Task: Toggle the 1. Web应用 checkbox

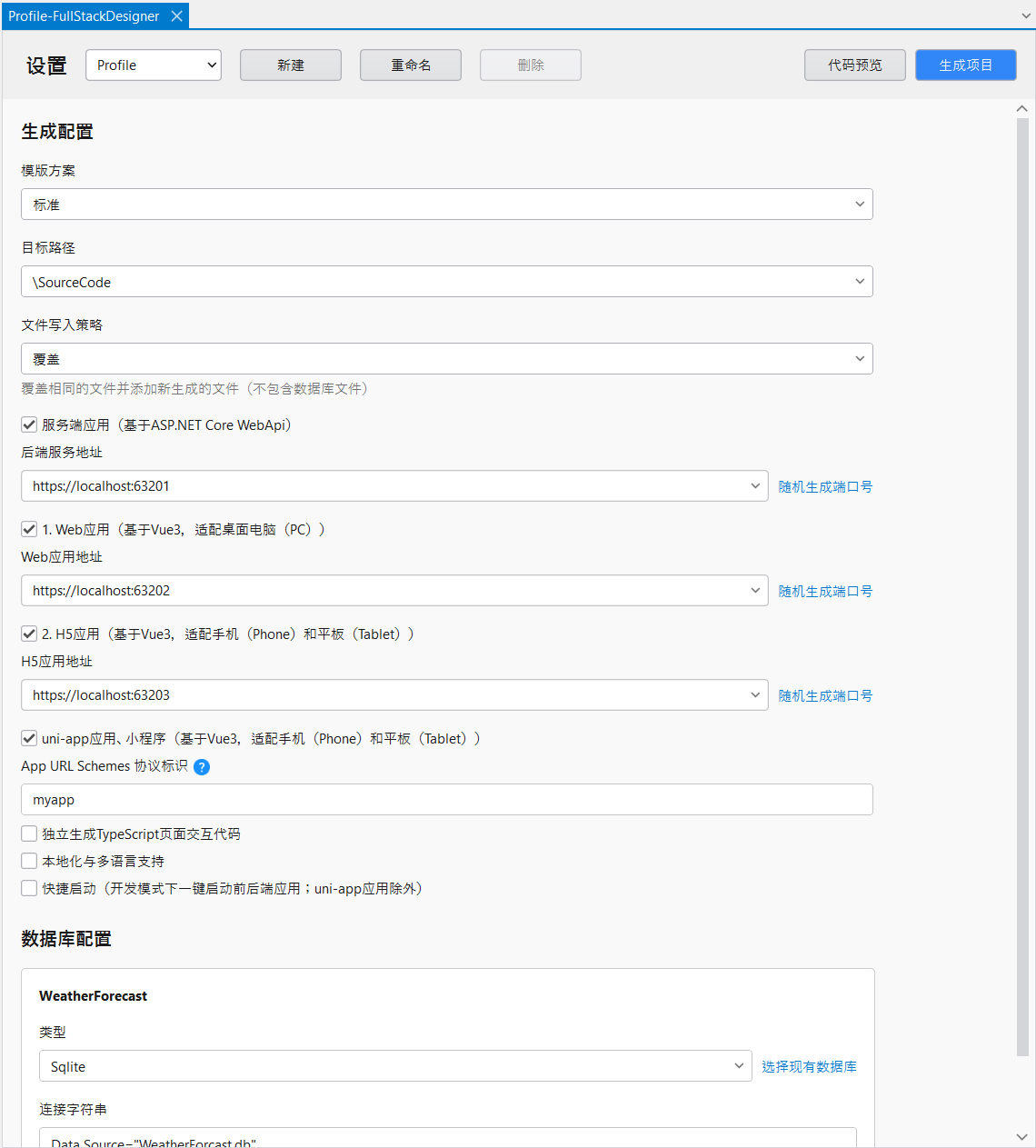Action: point(30,529)
